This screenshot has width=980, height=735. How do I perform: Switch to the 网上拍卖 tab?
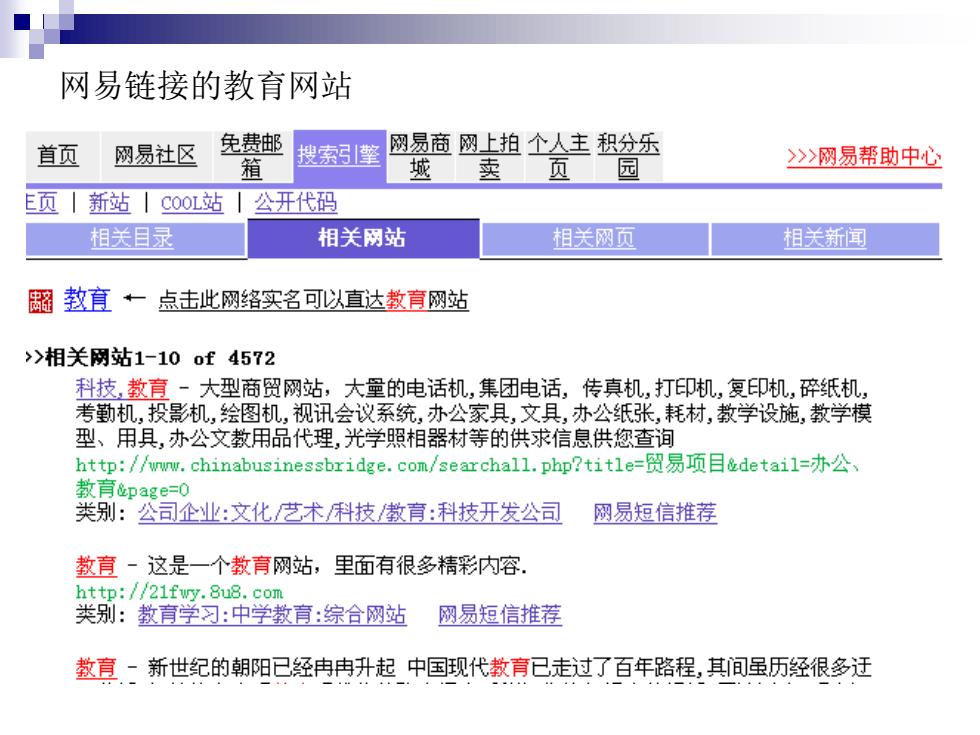[489, 156]
